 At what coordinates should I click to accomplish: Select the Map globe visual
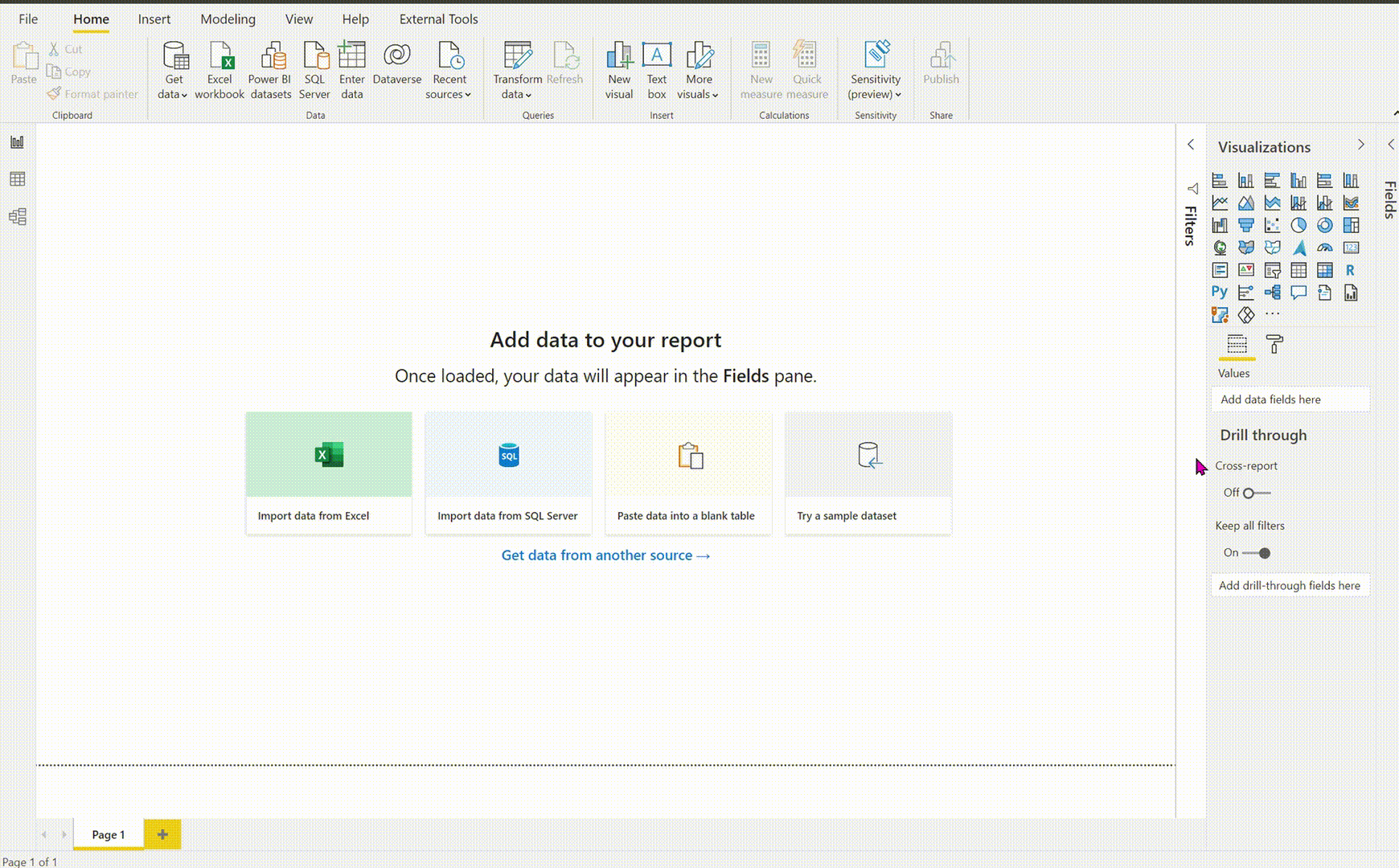pyautogui.click(x=1220, y=248)
